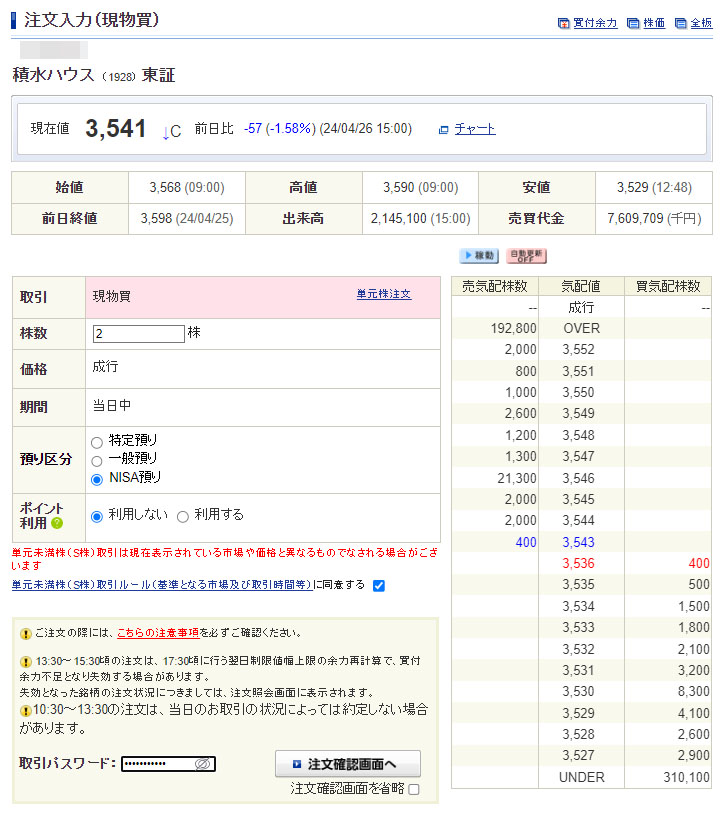Open the 単元株注文 link
The width and height of the screenshot is (725, 815).
click(383, 294)
